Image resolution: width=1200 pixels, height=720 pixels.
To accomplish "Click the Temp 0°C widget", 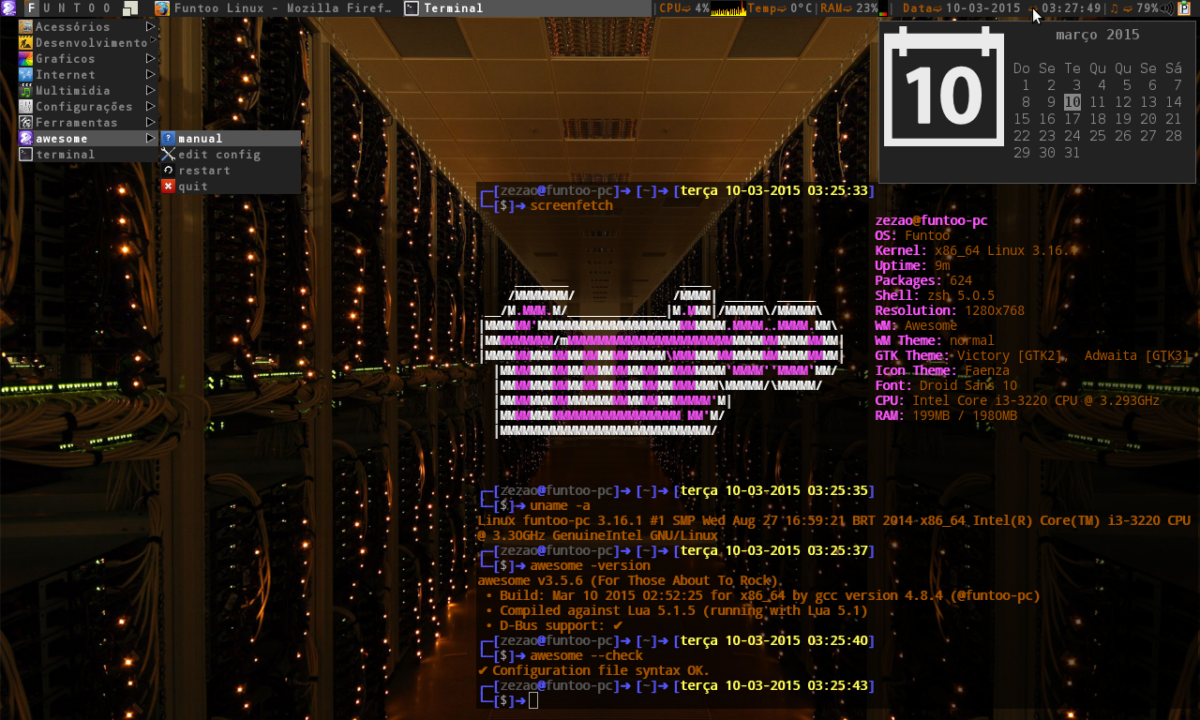I will click(x=781, y=8).
